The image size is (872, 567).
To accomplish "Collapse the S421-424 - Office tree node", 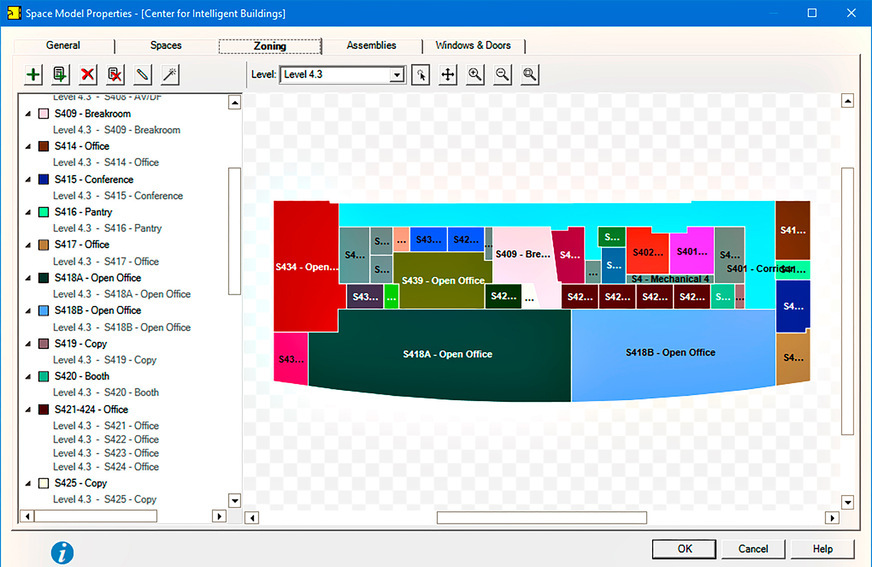I will (x=28, y=409).
